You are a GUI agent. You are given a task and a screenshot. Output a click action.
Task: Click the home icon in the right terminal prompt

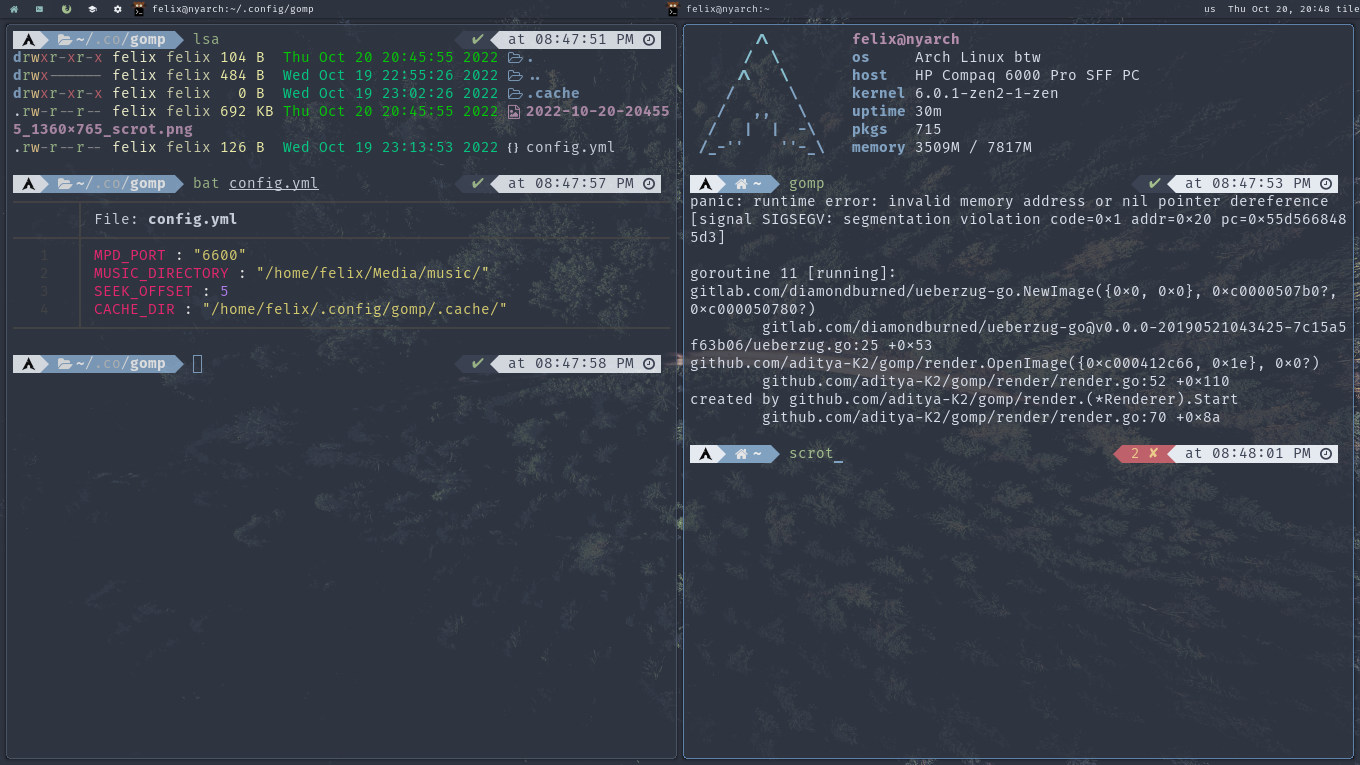742,183
